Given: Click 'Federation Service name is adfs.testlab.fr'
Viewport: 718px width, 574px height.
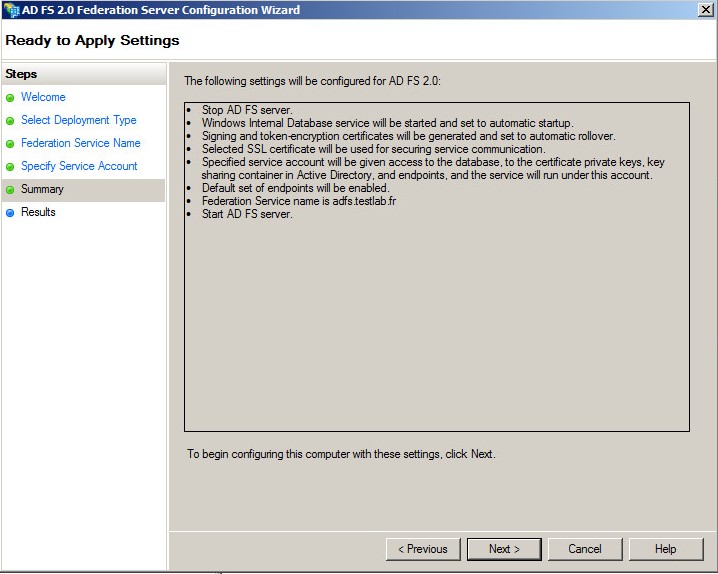Looking at the screenshot, I should point(299,200).
